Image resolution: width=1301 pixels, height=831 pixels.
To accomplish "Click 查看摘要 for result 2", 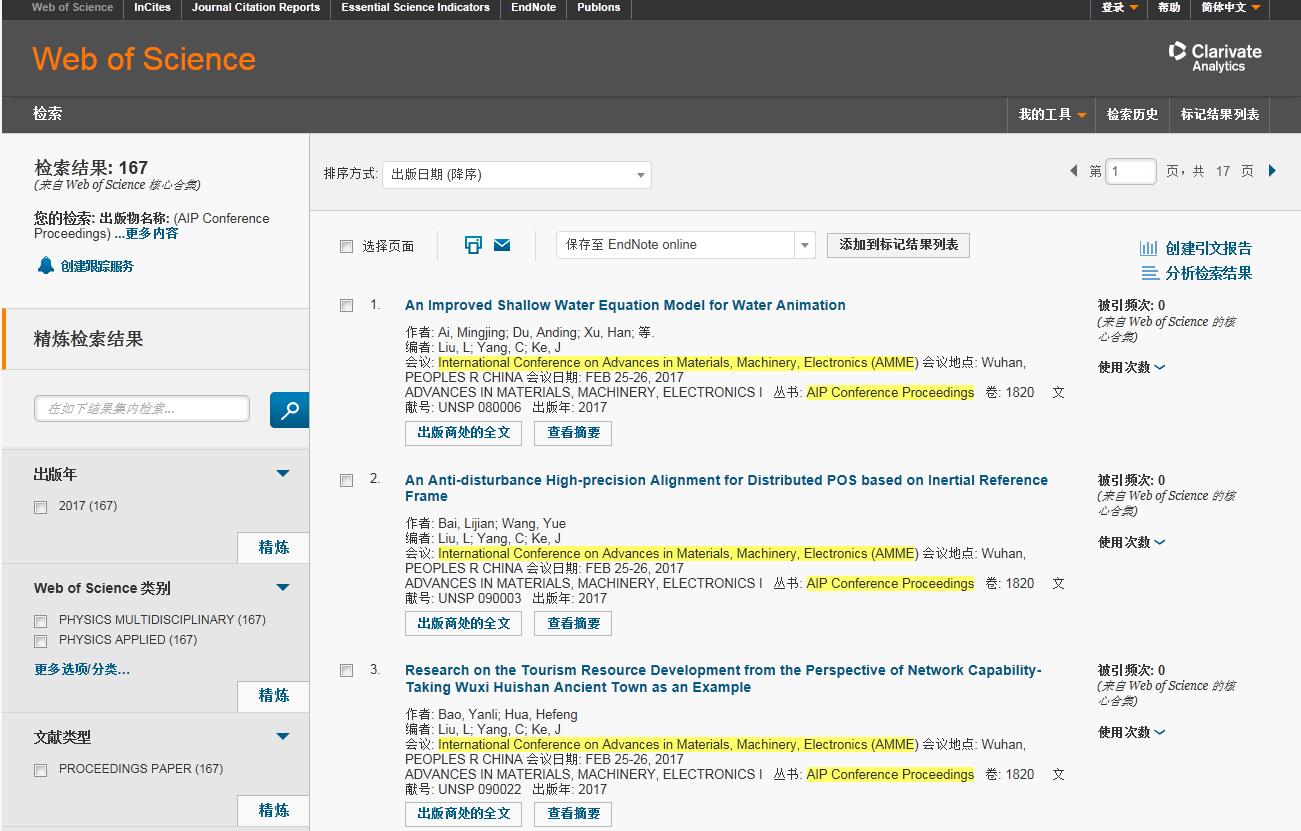I will (x=573, y=624).
